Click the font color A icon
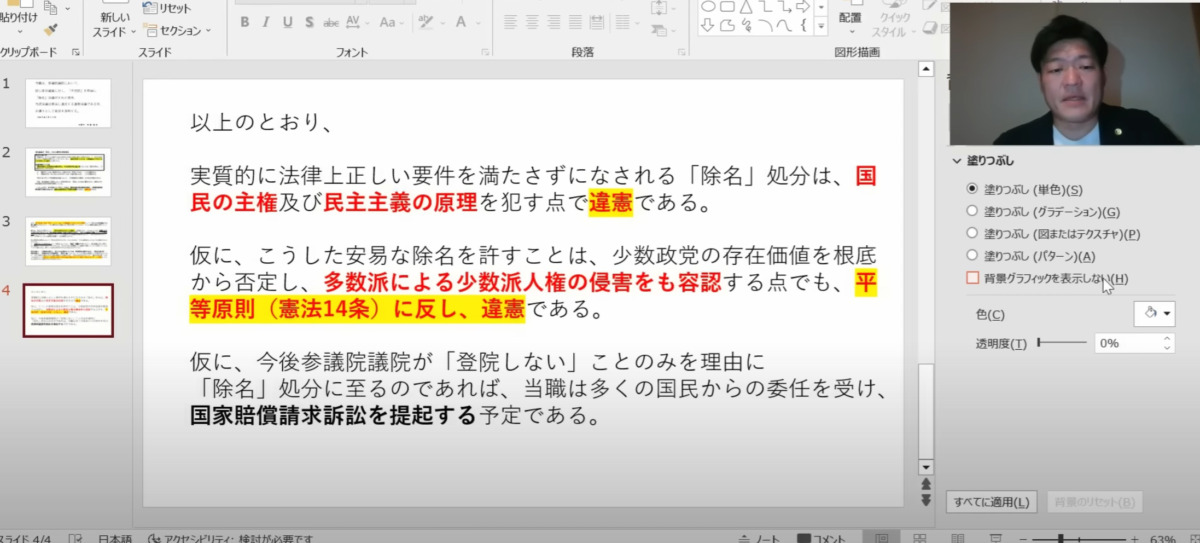 pyautogui.click(x=459, y=22)
